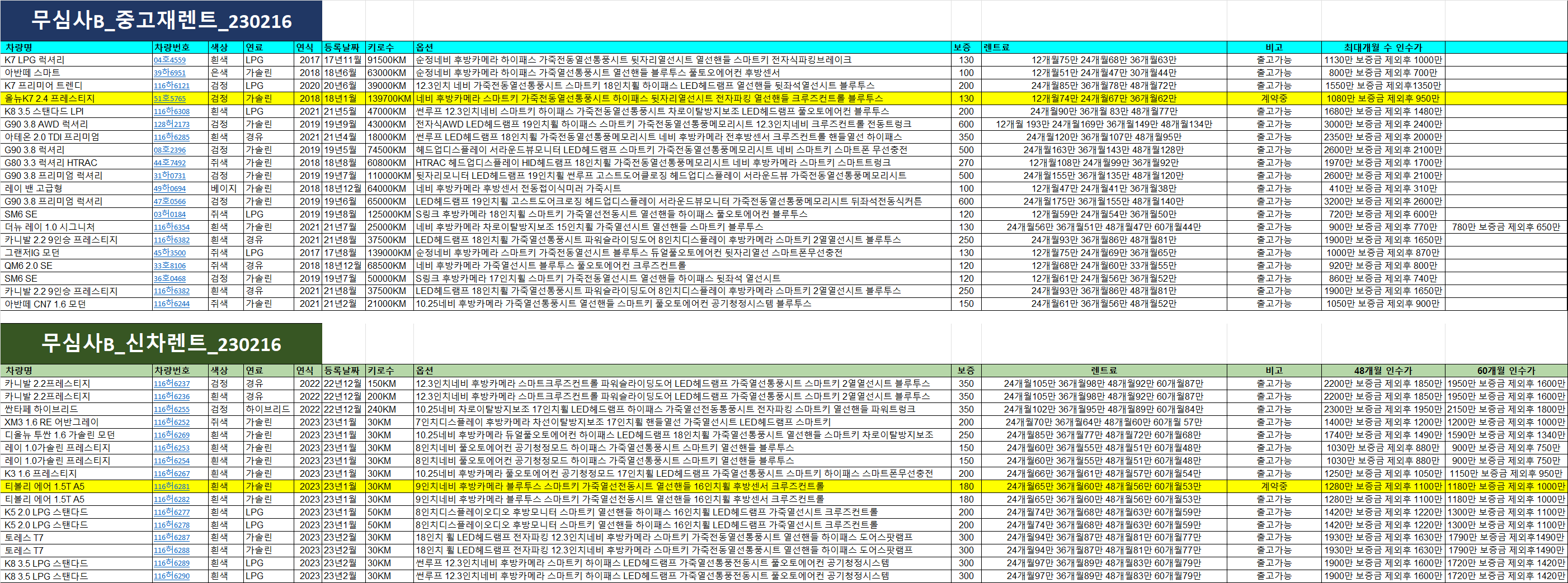Click the 116허6267 plate link

tap(172, 473)
